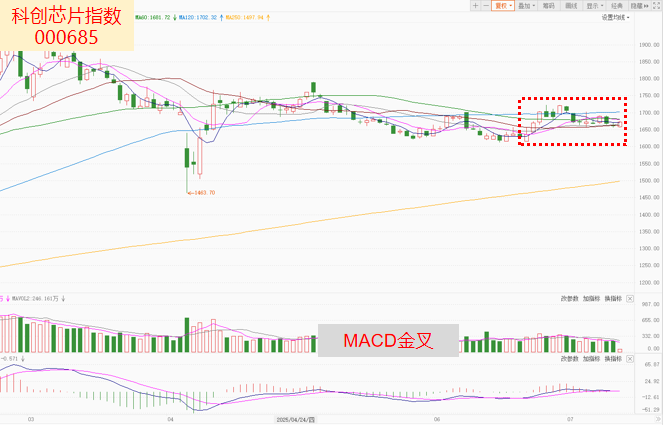Click the 1500.00 price axis label
664x427 pixels.
tap(649, 180)
